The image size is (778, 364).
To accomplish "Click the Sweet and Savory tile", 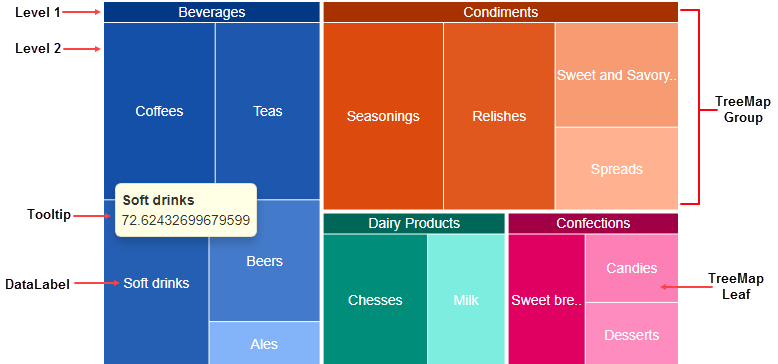I will tap(617, 75).
